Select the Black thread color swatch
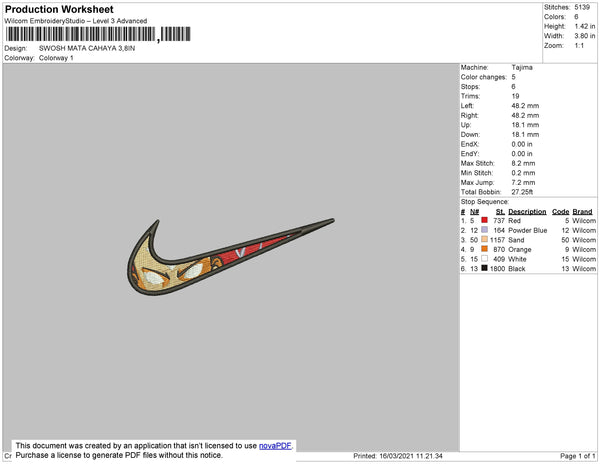 (x=484, y=268)
